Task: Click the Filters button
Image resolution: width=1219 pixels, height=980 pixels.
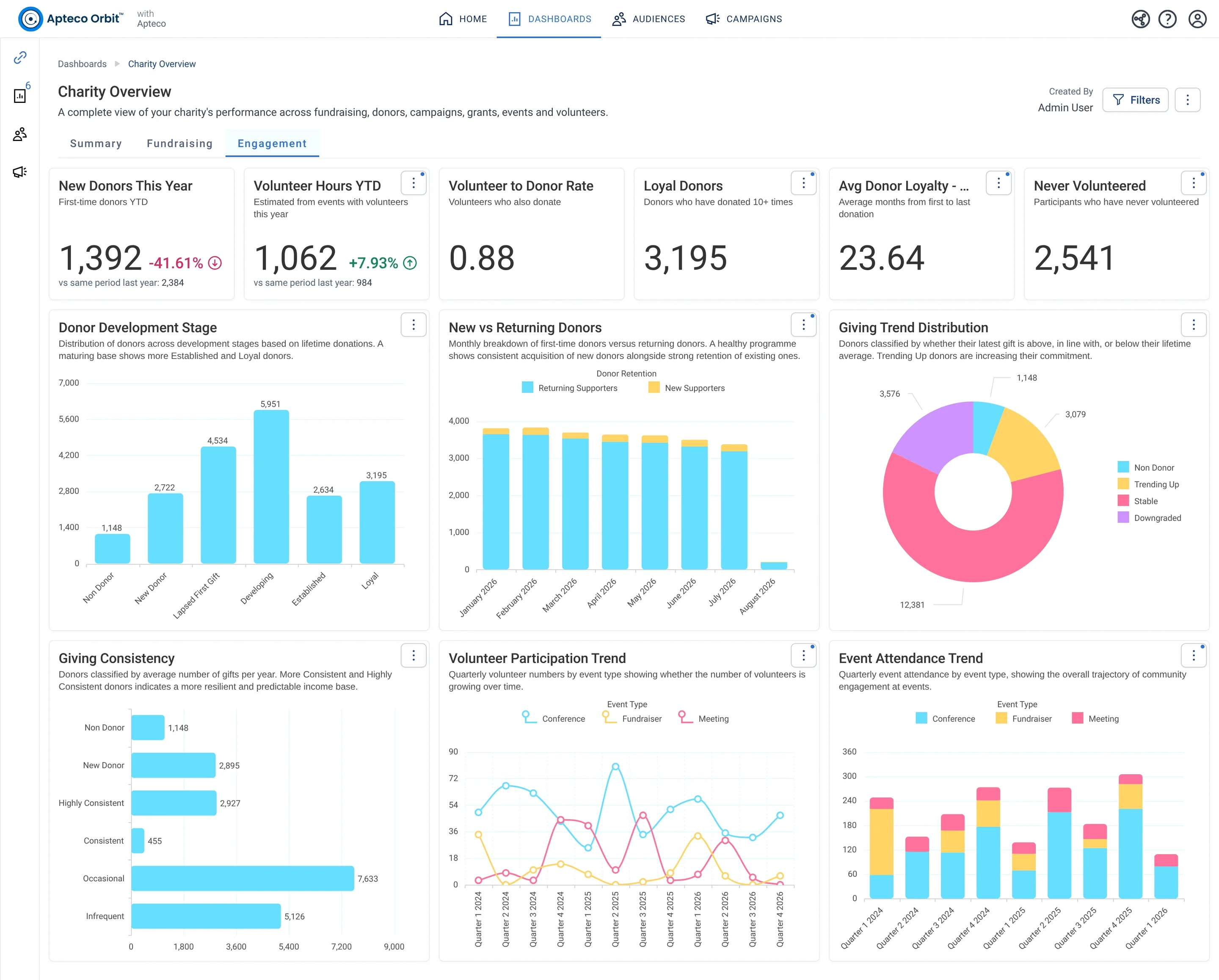Action: coord(1135,100)
